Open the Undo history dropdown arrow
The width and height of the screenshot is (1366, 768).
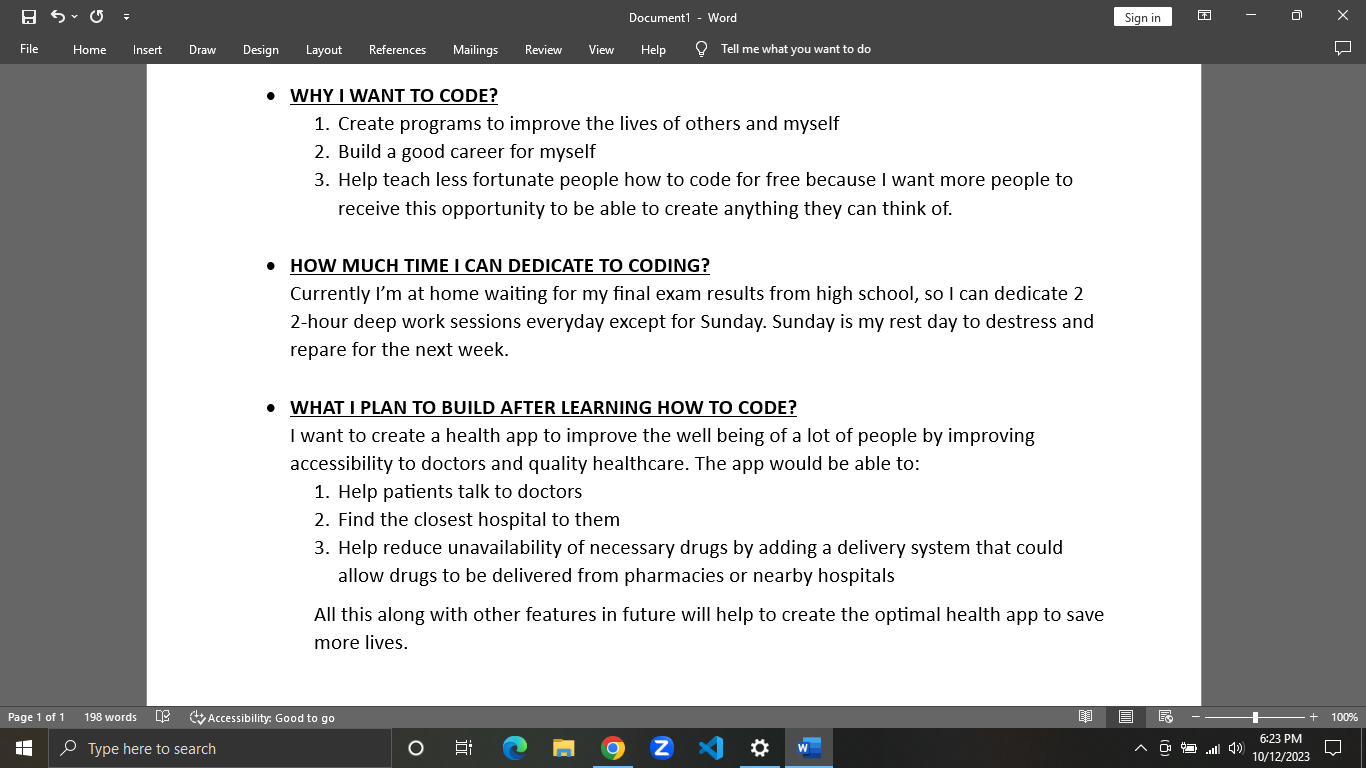click(74, 17)
